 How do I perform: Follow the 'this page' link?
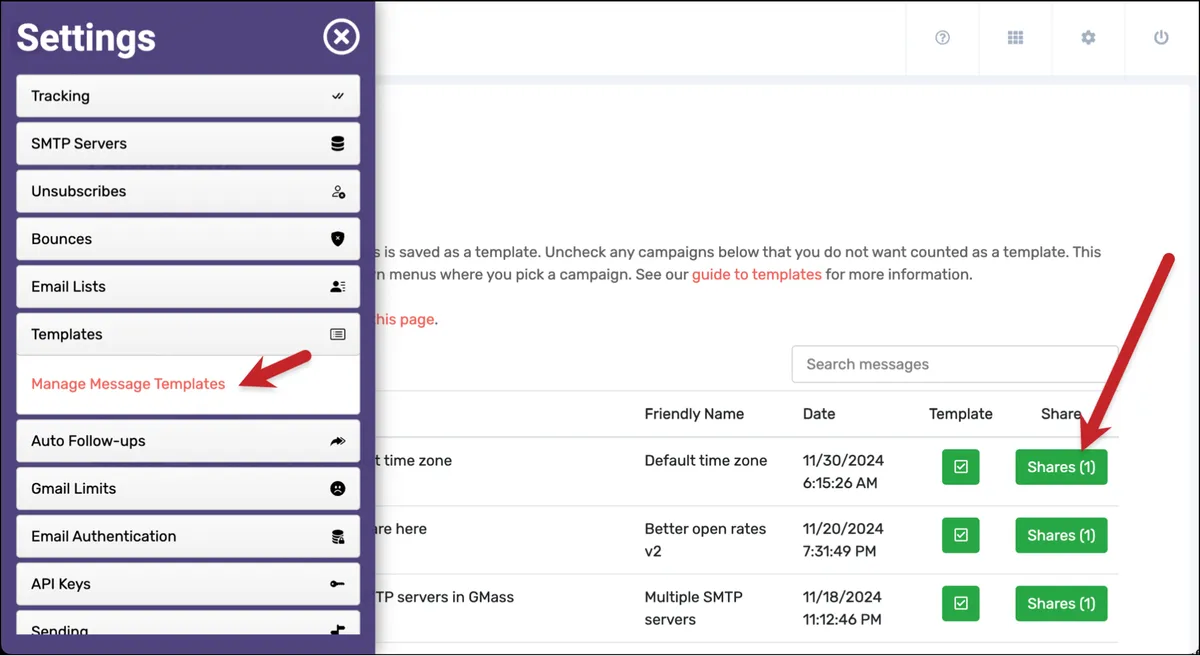click(x=404, y=319)
